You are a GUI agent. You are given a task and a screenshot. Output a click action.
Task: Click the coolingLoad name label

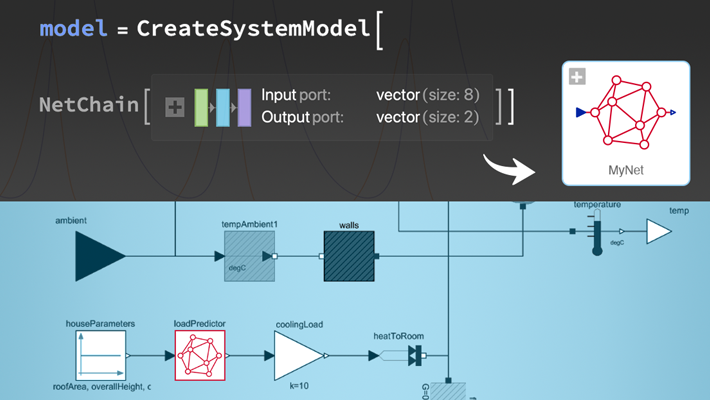[299, 324]
